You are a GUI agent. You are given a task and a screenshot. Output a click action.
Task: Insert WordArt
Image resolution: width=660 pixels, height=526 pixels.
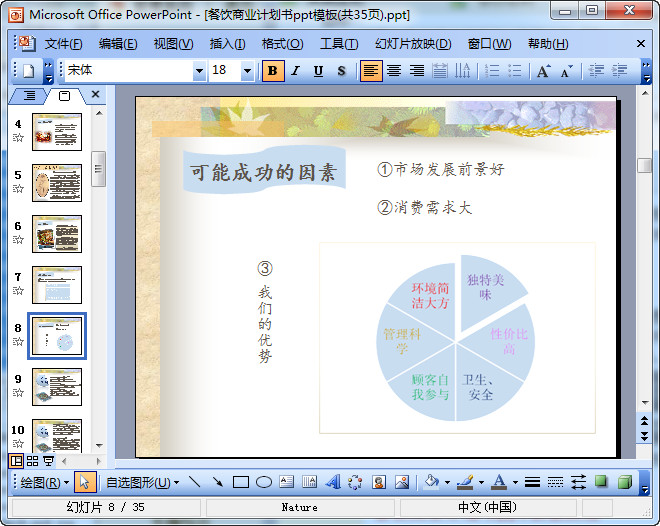[333, 482]
